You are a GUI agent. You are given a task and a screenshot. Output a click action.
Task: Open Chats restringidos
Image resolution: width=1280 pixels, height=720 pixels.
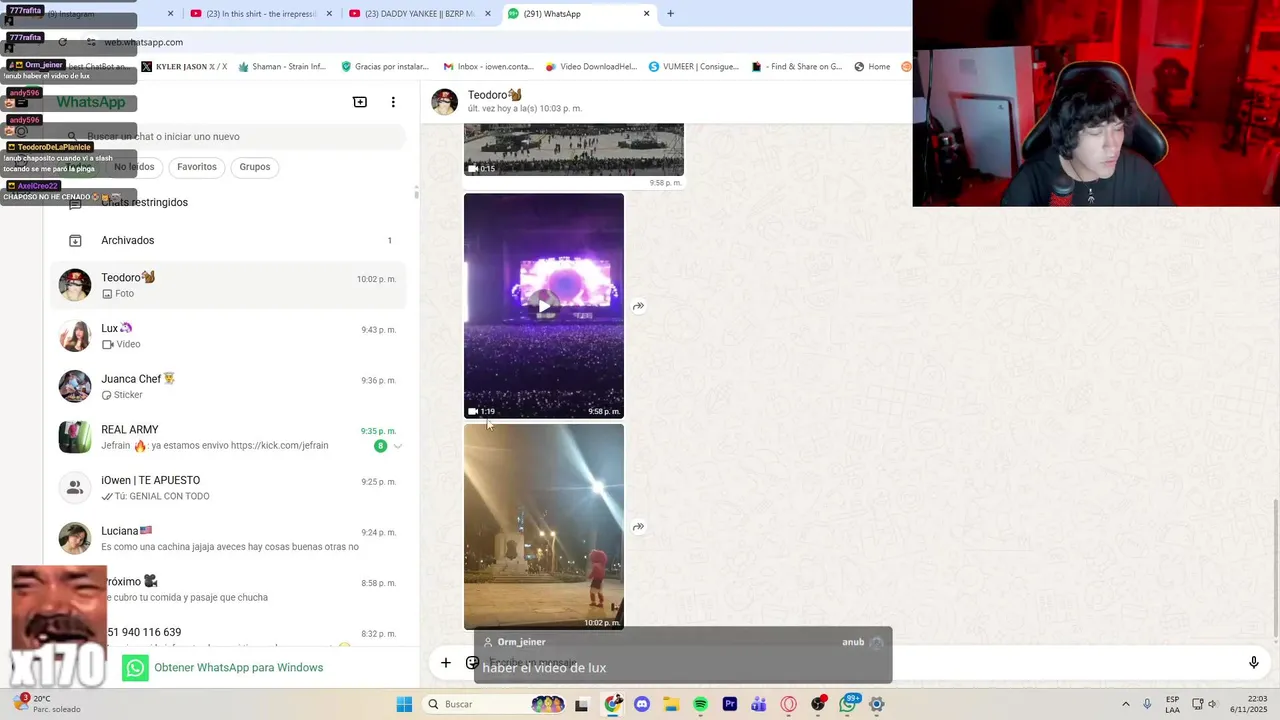[229, 202]
